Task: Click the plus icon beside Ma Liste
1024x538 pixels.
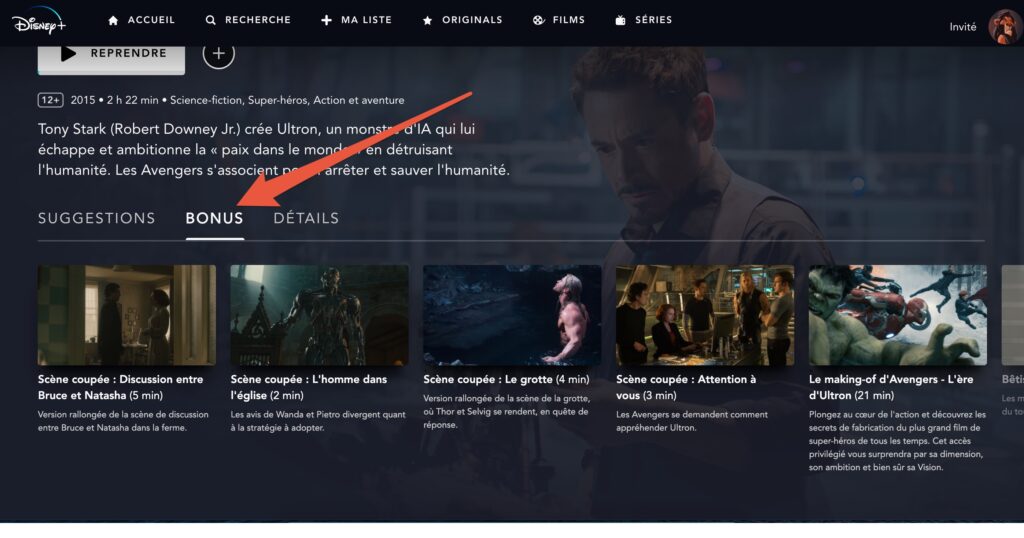Action: click(327, 20)
